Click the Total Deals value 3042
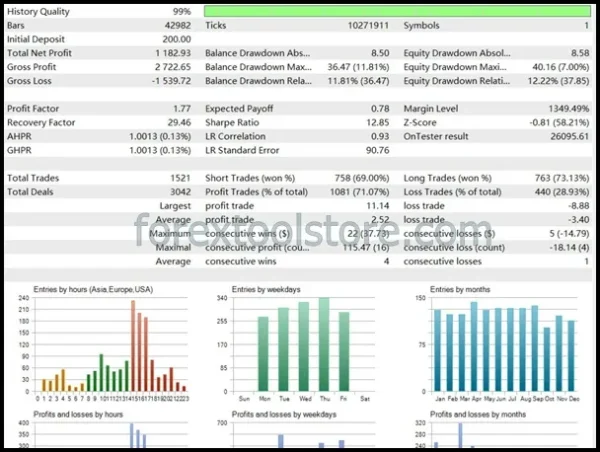 180,192
